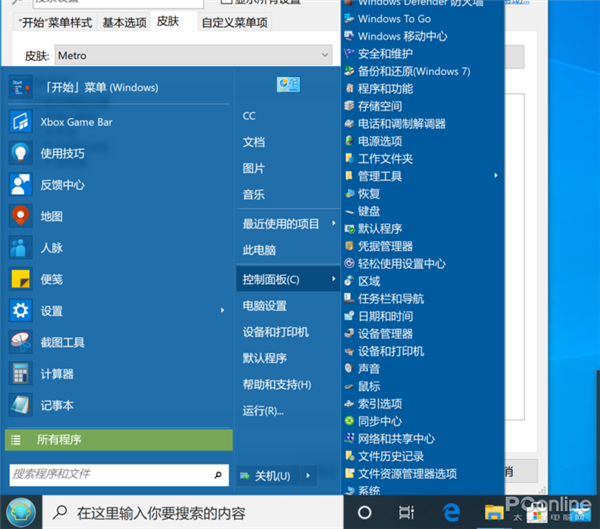
Task: Open Task View on taskbar
Action: coord(406,512)
